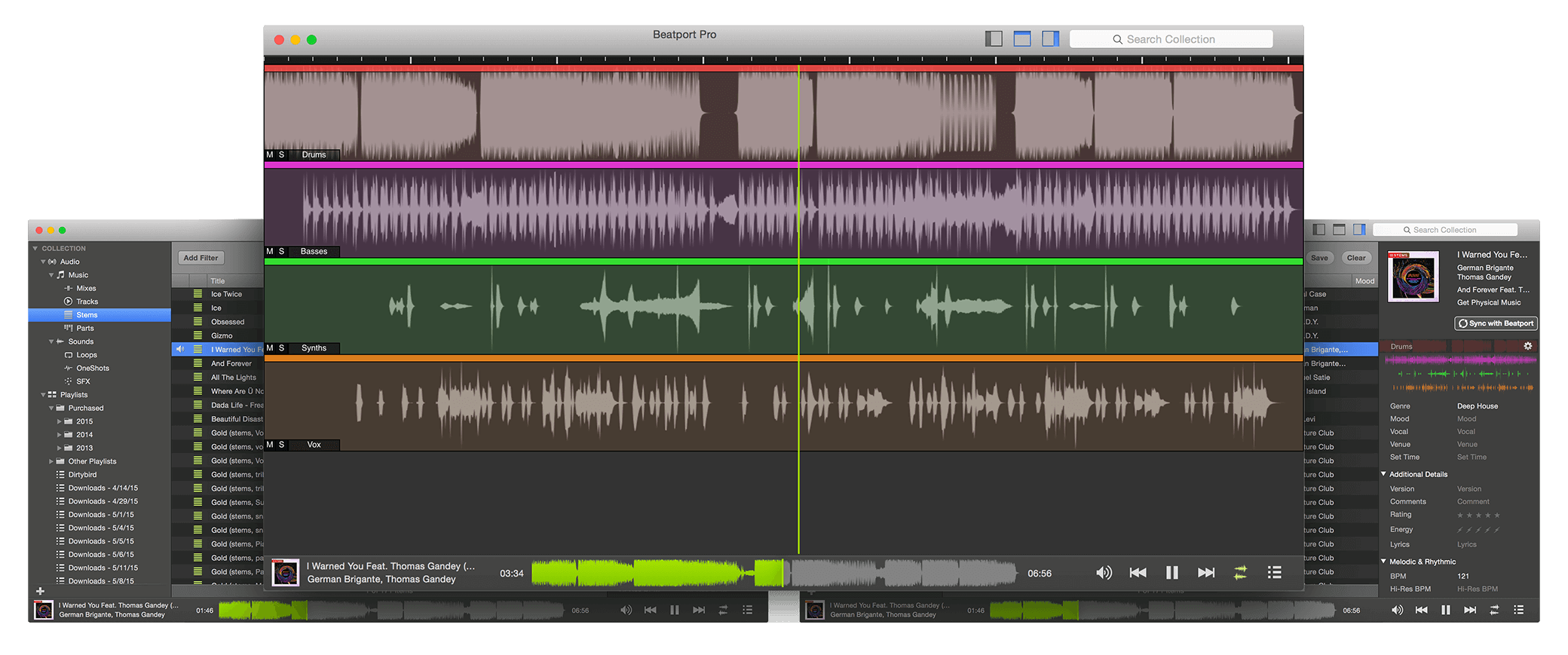Expand the 2015 folder
This screenshot has height=655, width=1568.
point(60,421)
